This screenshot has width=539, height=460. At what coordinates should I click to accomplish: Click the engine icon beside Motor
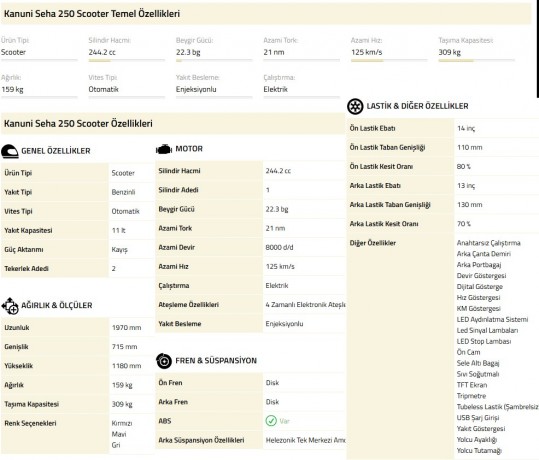pyautogui.click(x=164, y=149)
